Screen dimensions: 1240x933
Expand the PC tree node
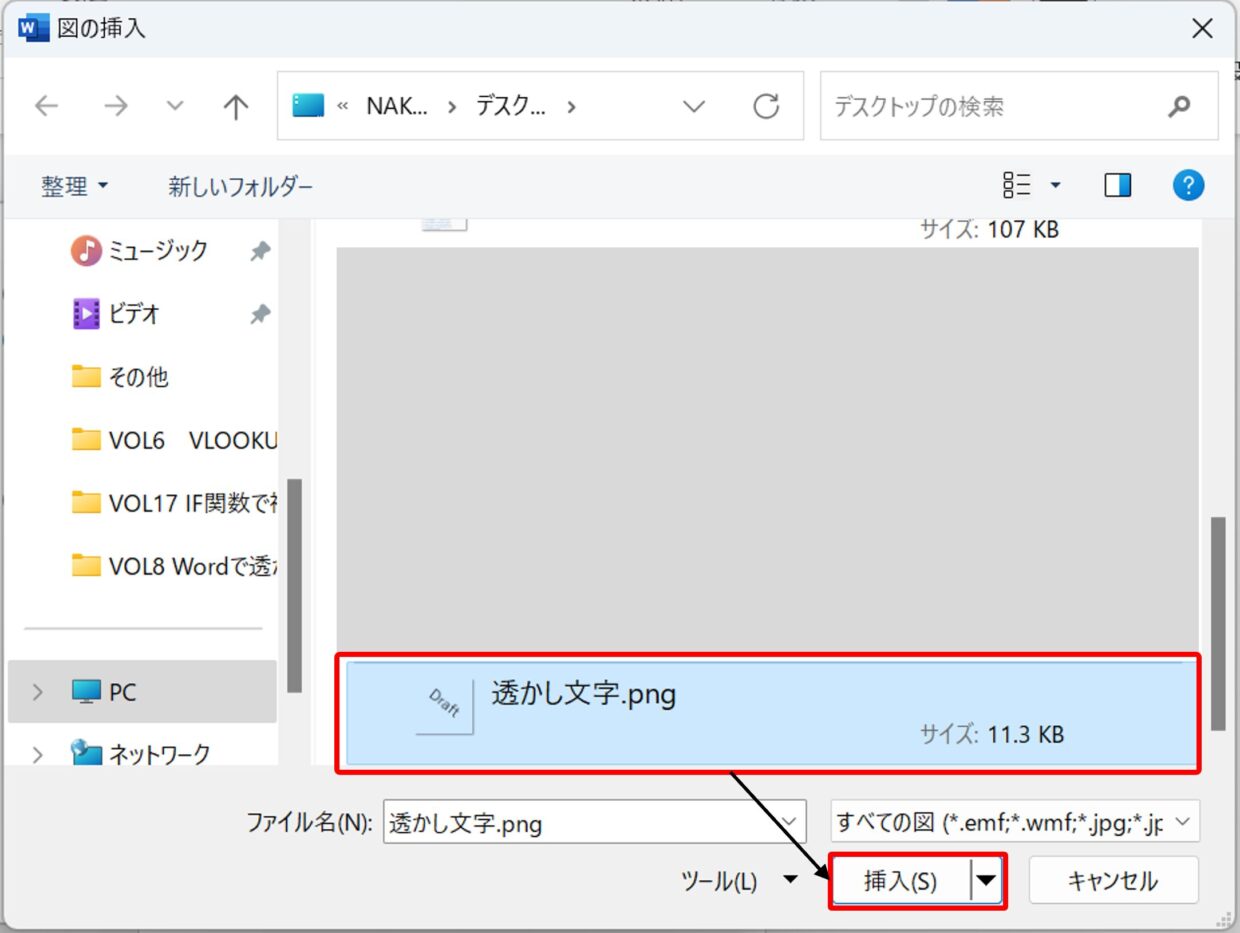(38, 692)
